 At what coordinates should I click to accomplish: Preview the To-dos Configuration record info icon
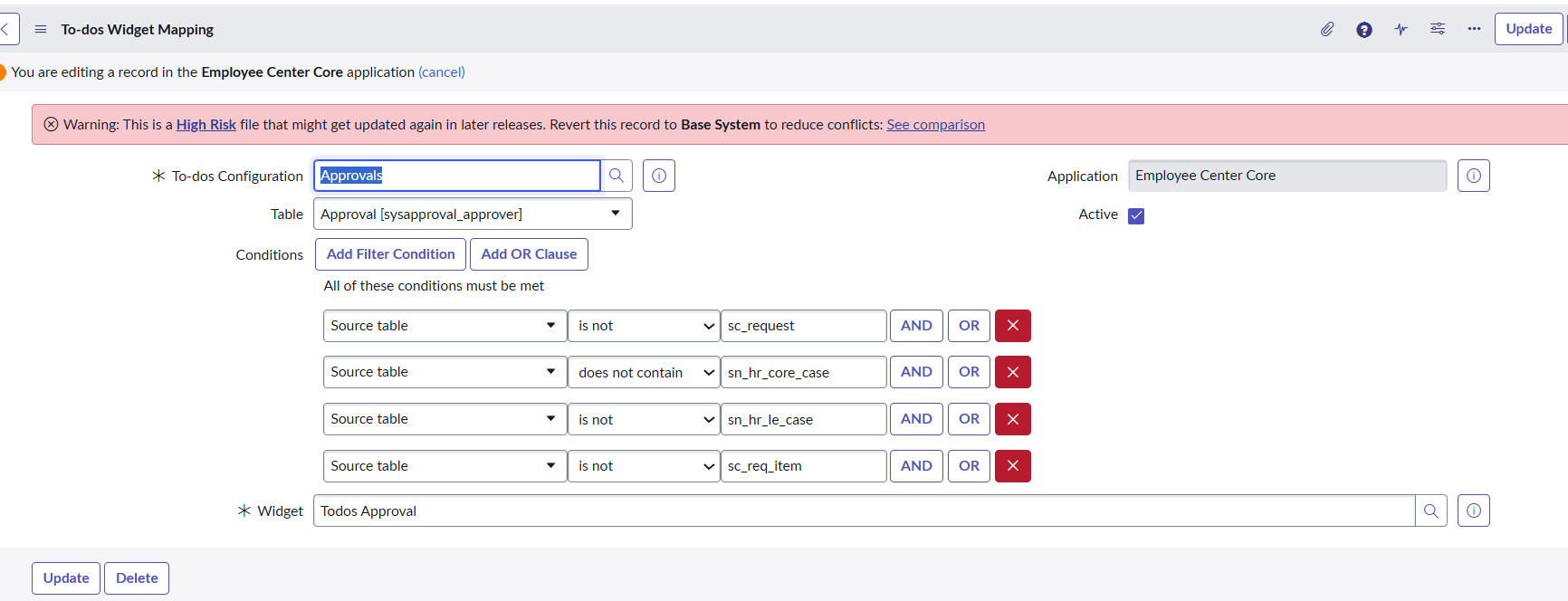(x=659, y=176)
